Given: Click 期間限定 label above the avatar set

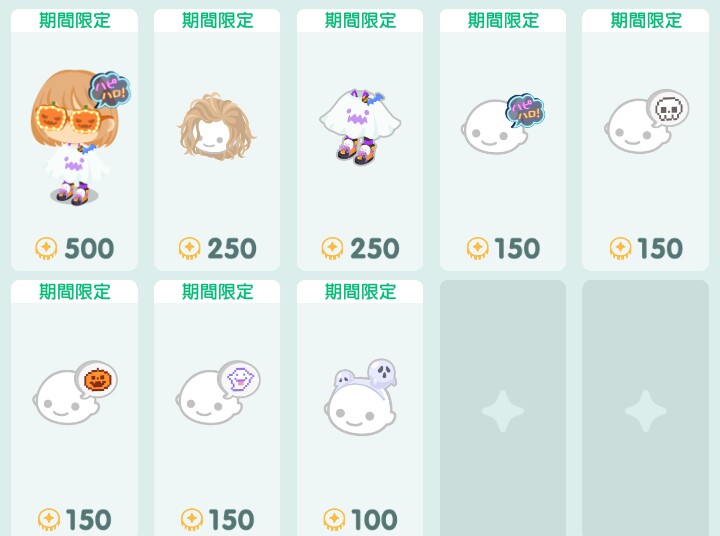Looking at the screenshot, I should pyautogui.click(x=74, y=20).
